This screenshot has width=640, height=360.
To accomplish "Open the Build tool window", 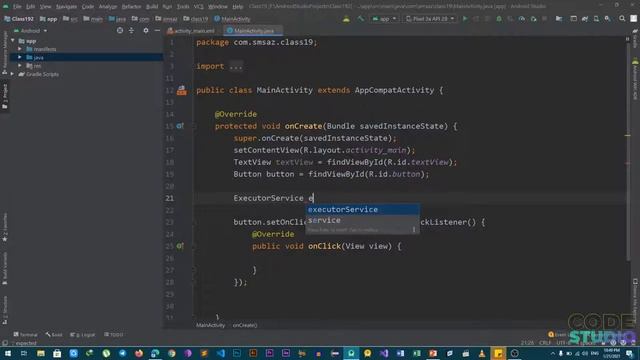I will tap(54, 335).
